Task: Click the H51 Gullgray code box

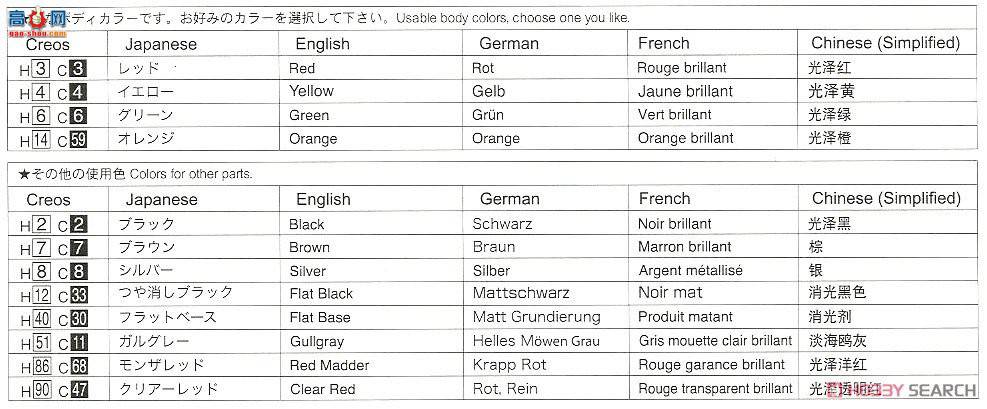Action: coord(41,342)
